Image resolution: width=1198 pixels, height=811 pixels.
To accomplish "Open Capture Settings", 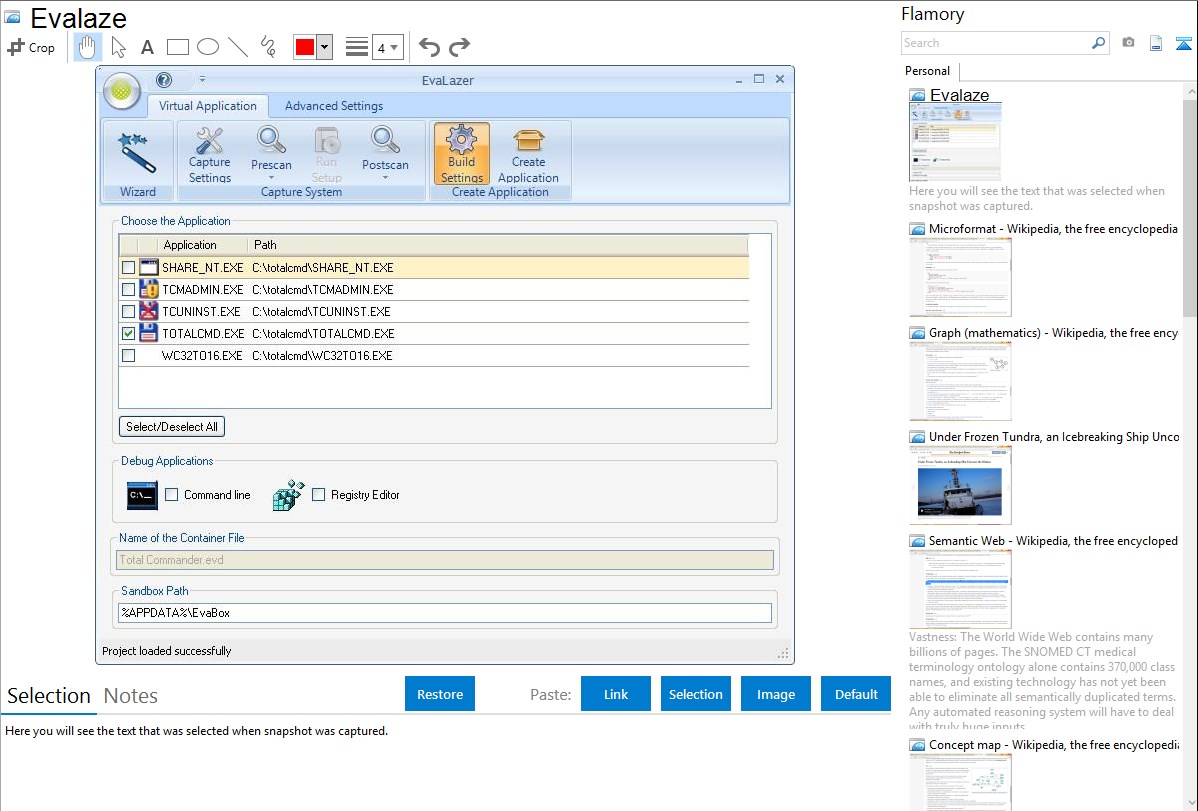I will 209,155.
